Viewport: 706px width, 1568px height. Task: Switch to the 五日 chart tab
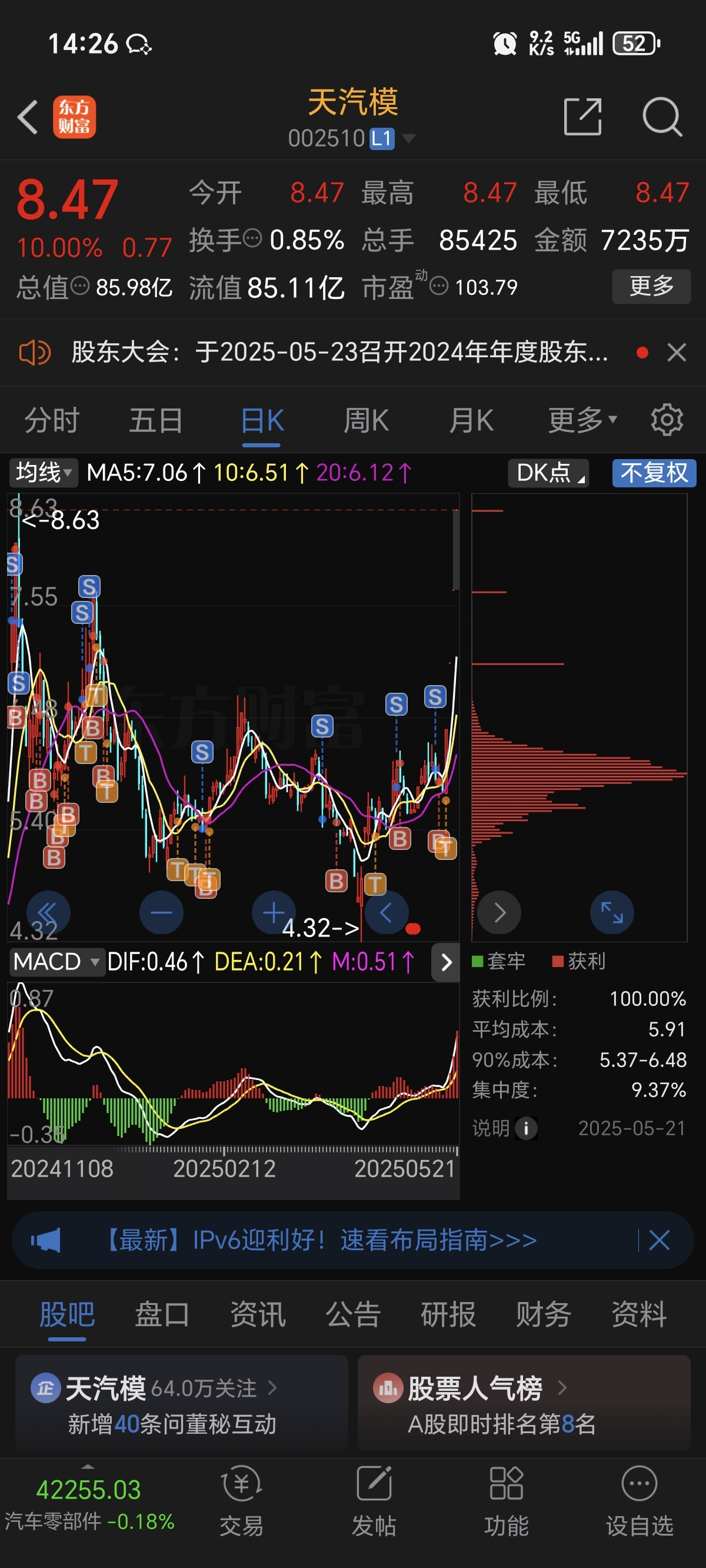[156, 421]
